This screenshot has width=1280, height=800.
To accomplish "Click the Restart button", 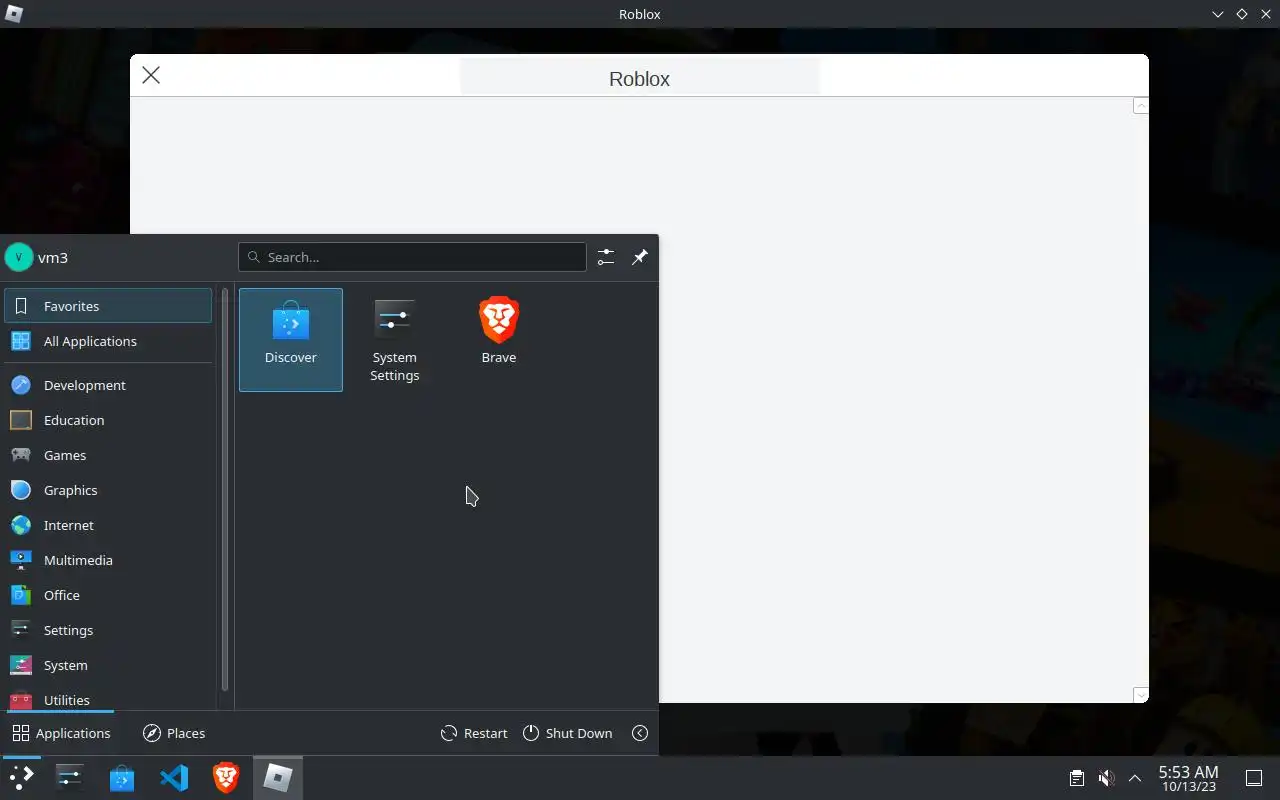I will (474, 733).
